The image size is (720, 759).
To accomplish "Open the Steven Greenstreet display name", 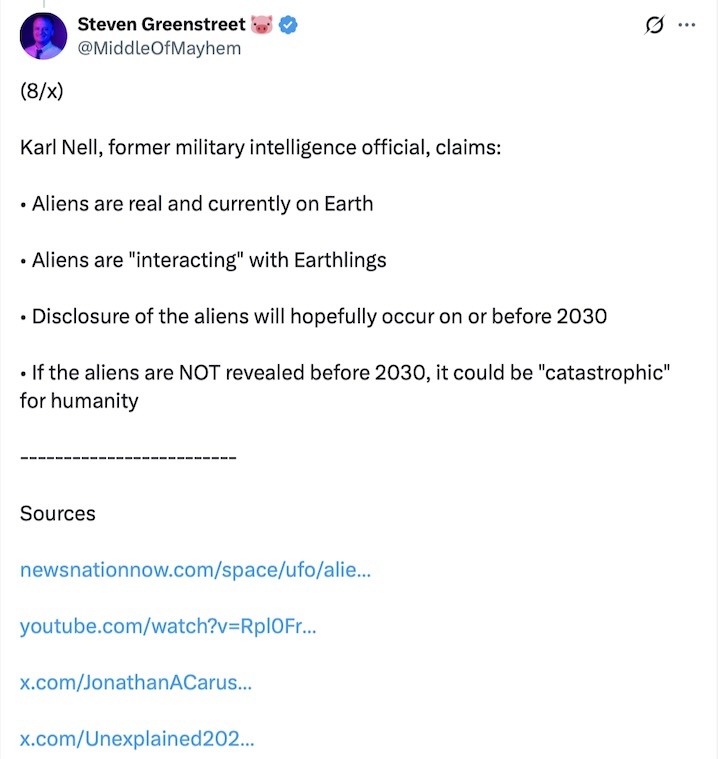I will coord(160,25).
